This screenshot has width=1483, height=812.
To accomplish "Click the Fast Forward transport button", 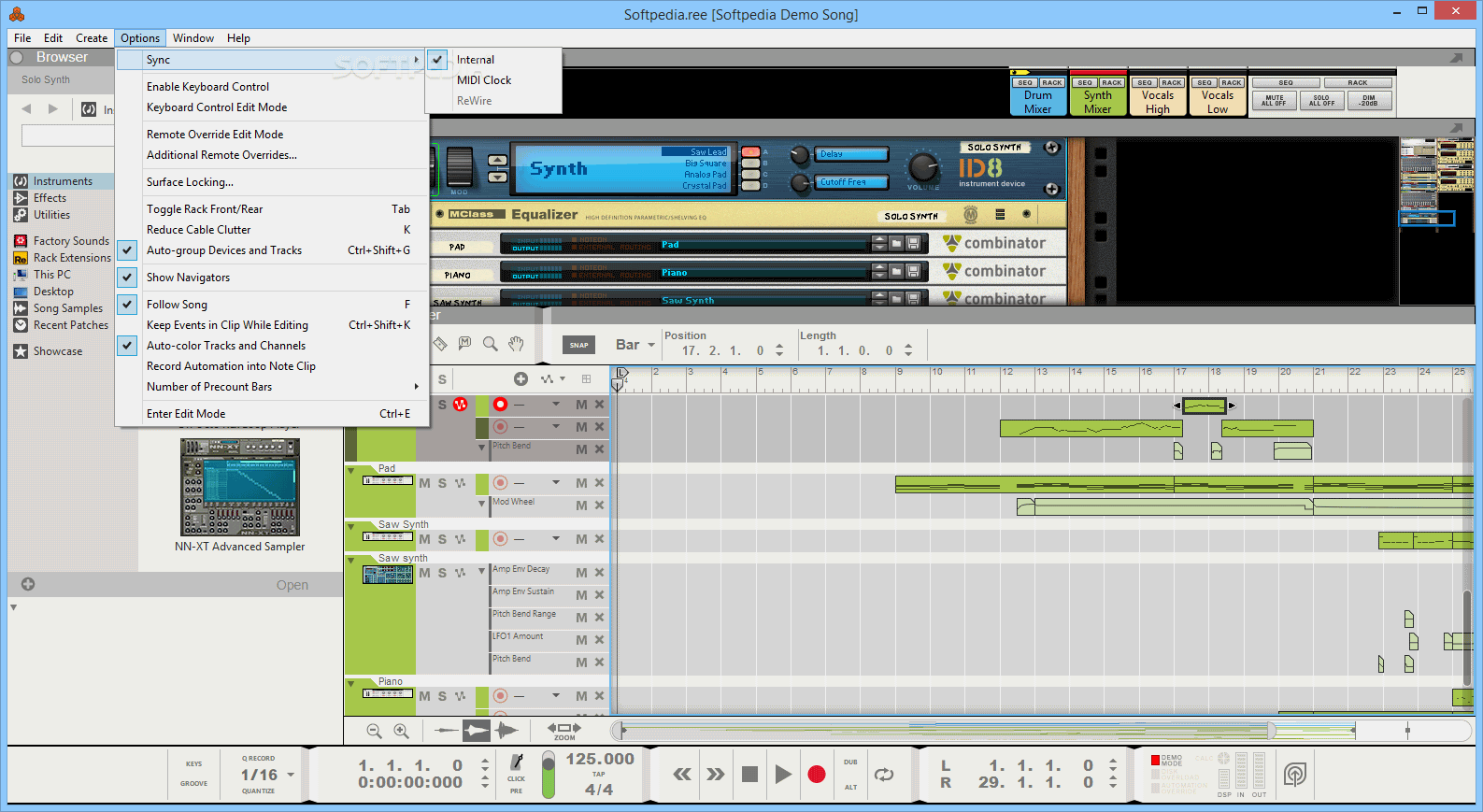I will [716, 774].
